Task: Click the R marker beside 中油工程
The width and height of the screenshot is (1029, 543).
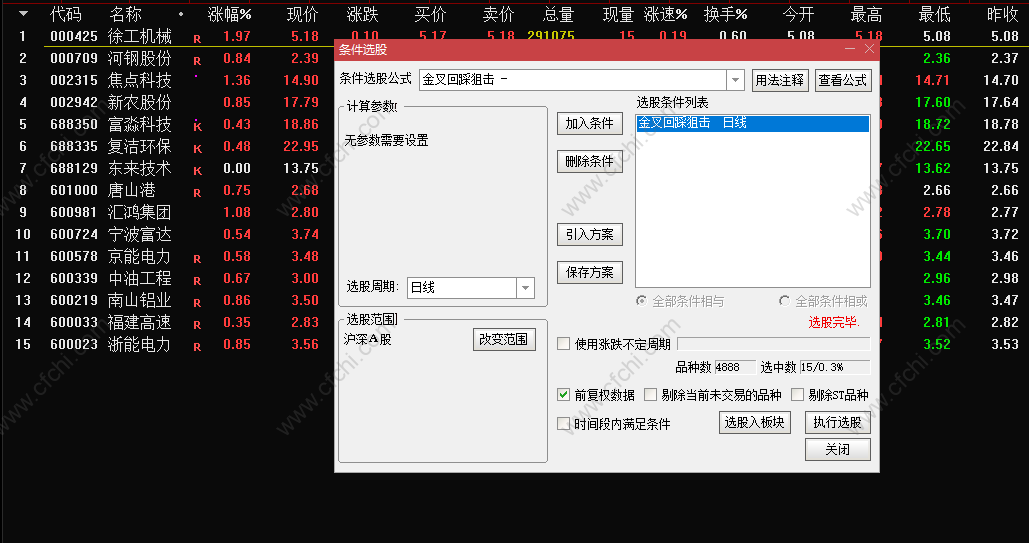Action: (197, 281)
